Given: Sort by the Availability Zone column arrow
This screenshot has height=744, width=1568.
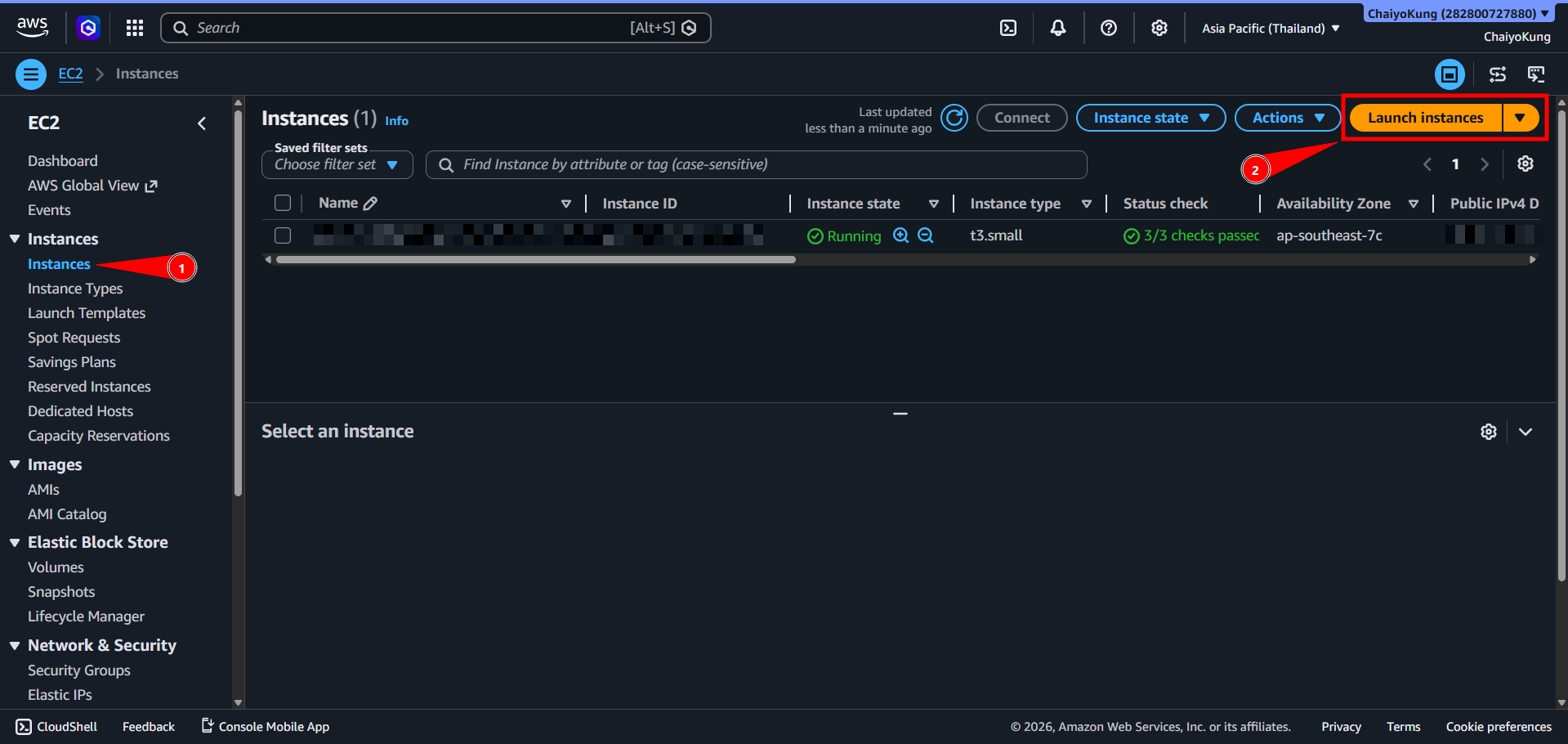Looking at the screenshot, I should [x=1414, y=204].
